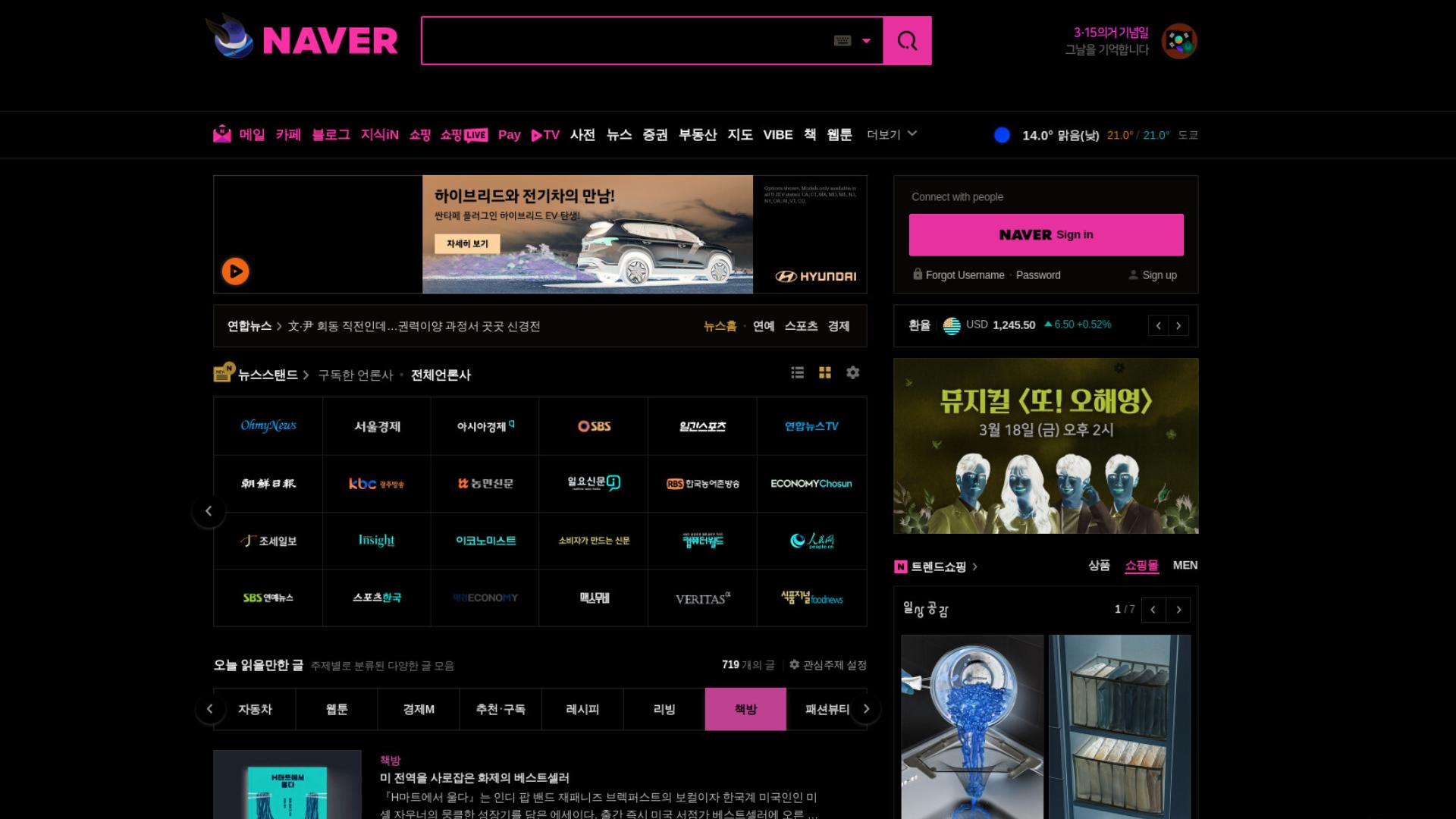Viewport: 1456px width, 819px height.
Task: Open the virtual keyboard icon in search box
Action: click(842, 41)
